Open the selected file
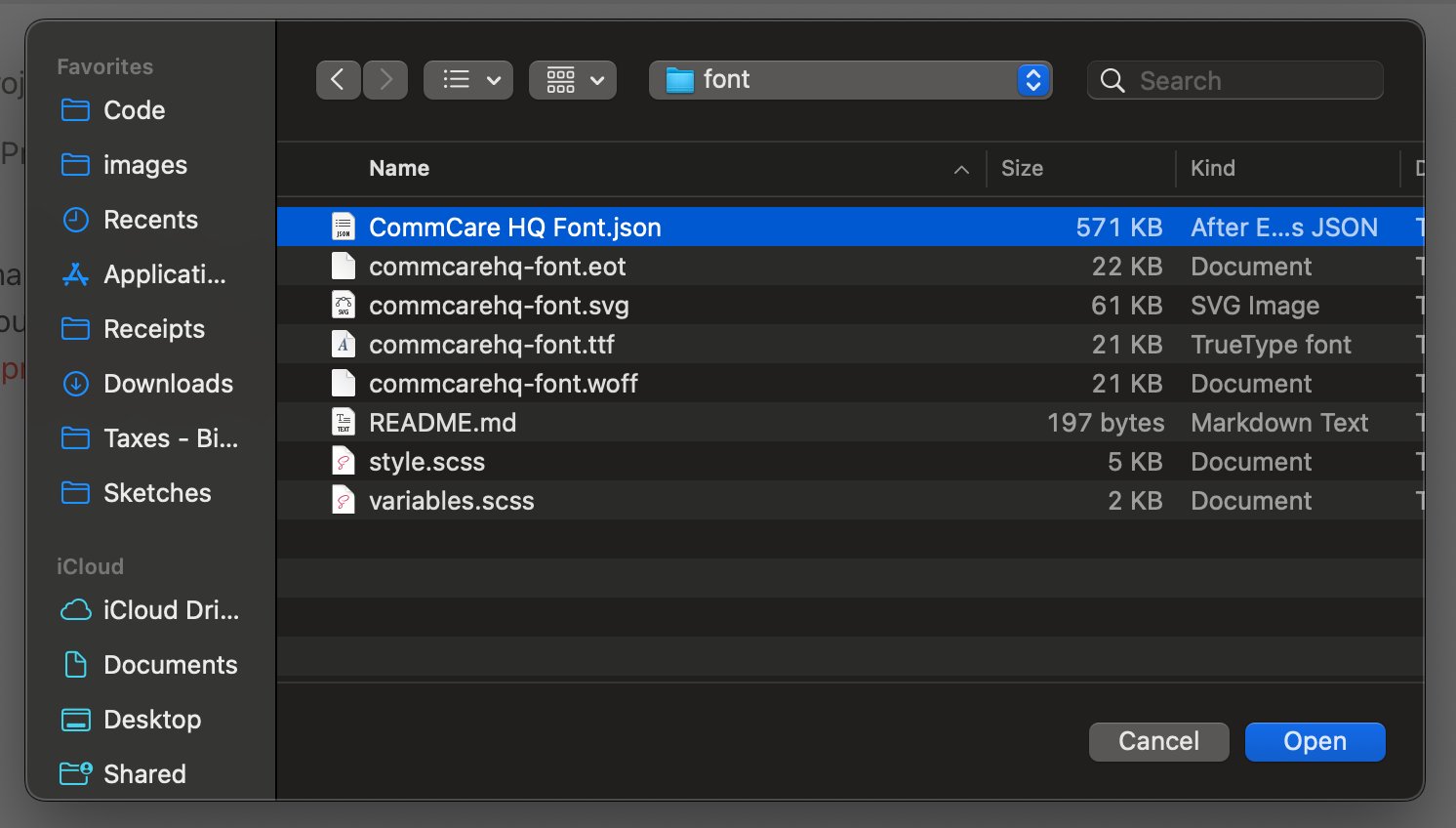 point(1314,741)
